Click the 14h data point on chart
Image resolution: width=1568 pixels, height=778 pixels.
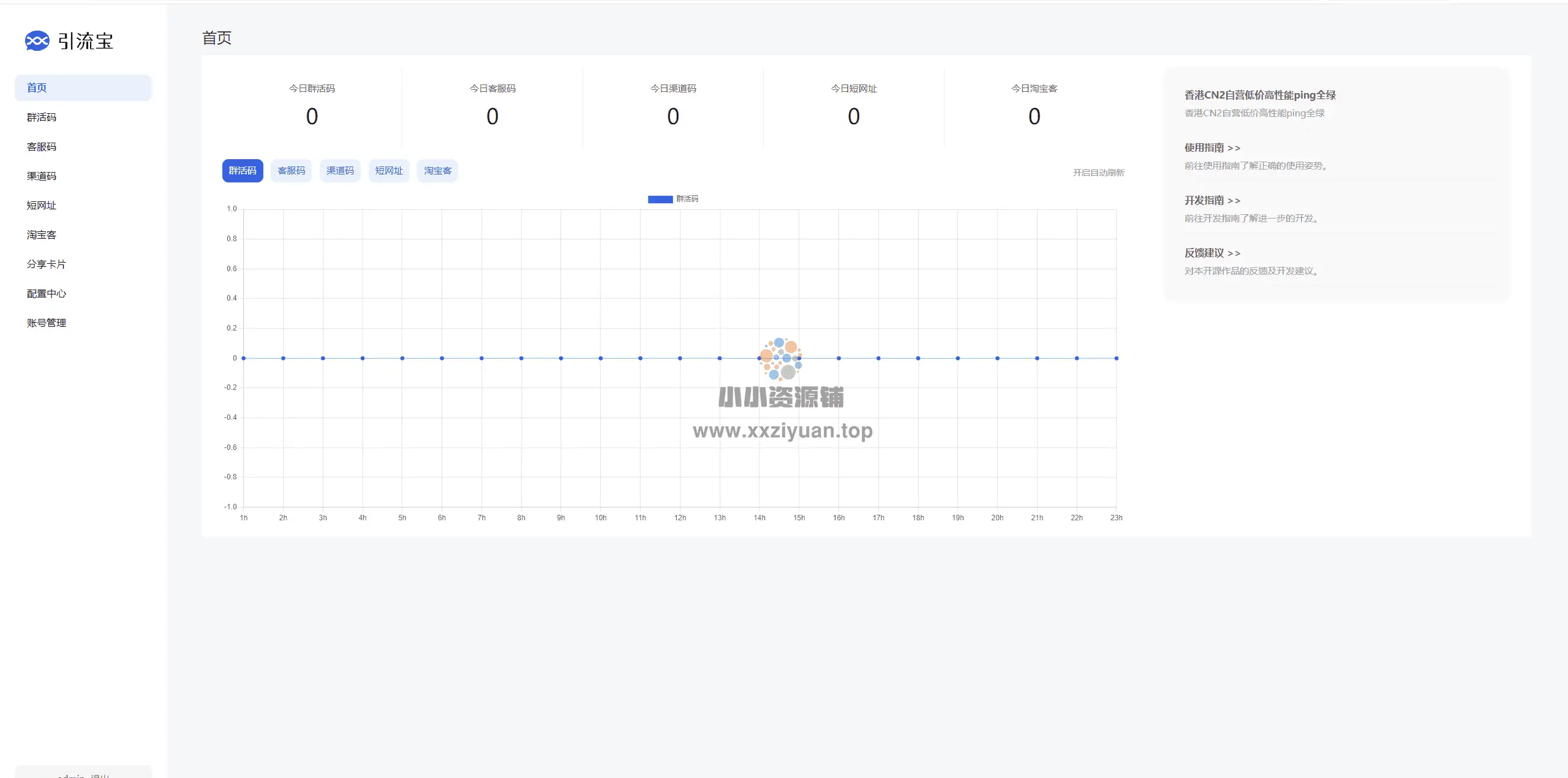tap(759, 358)
